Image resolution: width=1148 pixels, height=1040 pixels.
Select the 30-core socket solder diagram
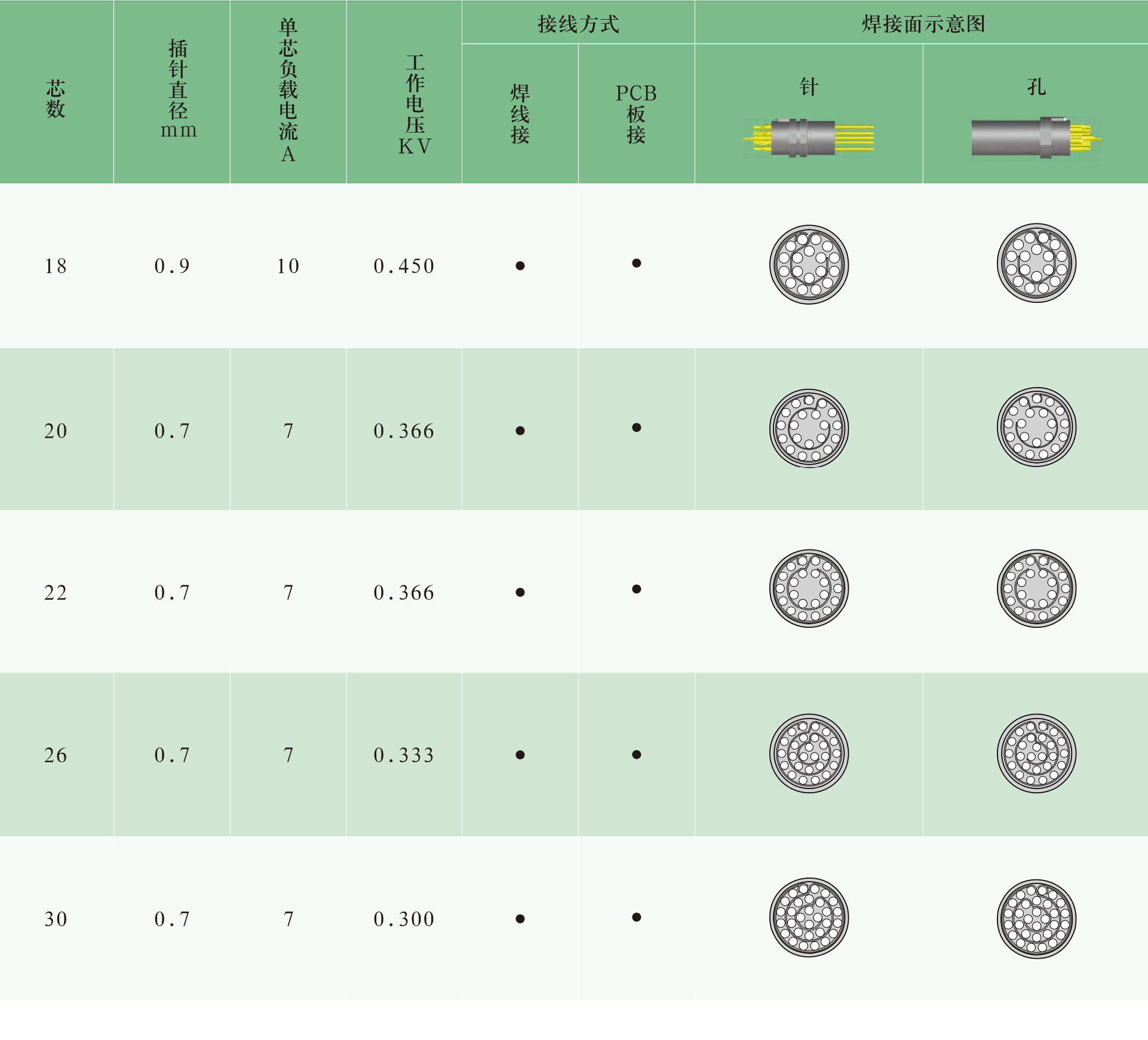click(x=1036, y=919)
